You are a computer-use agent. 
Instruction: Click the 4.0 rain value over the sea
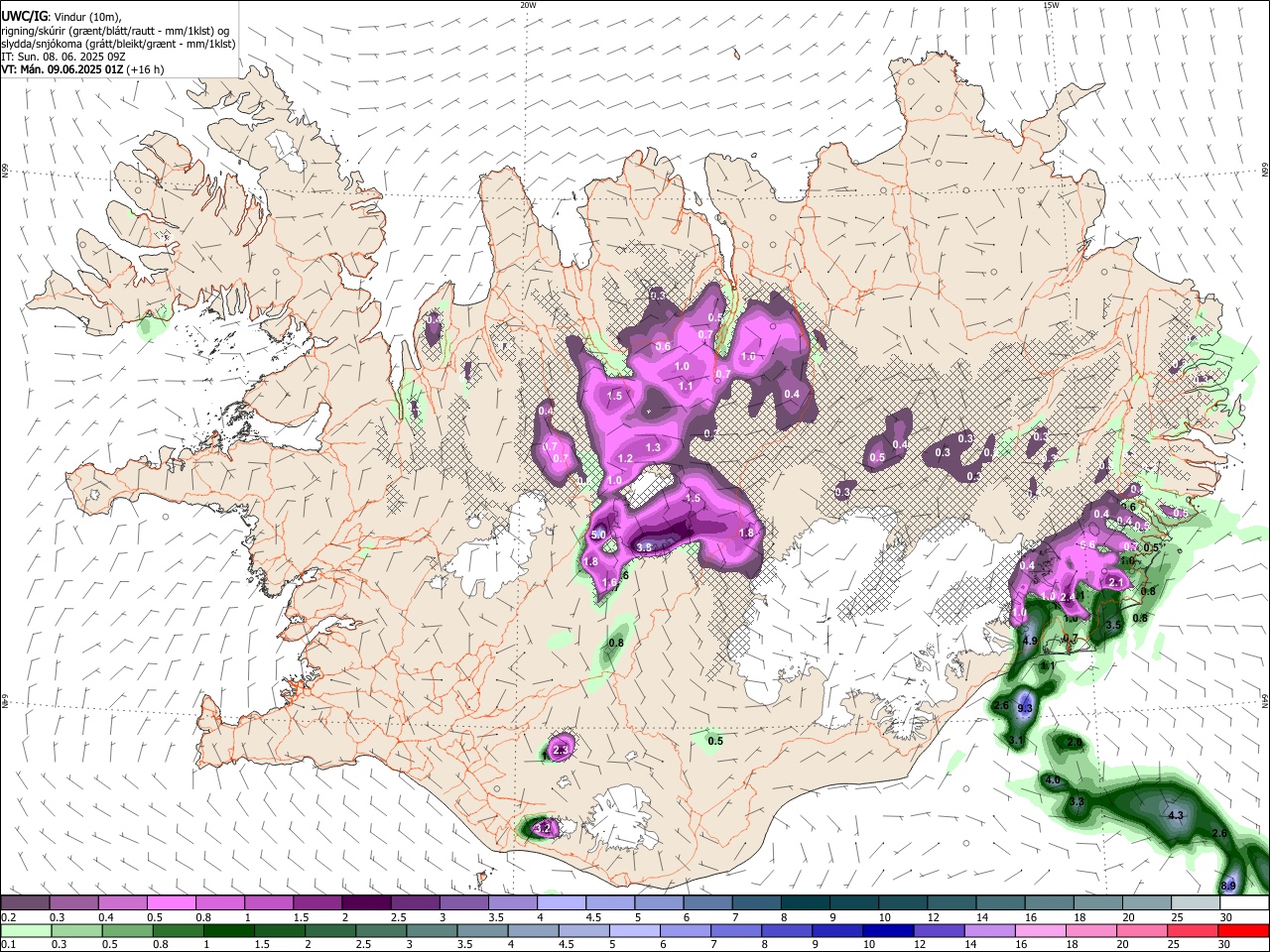[1054, 780]
